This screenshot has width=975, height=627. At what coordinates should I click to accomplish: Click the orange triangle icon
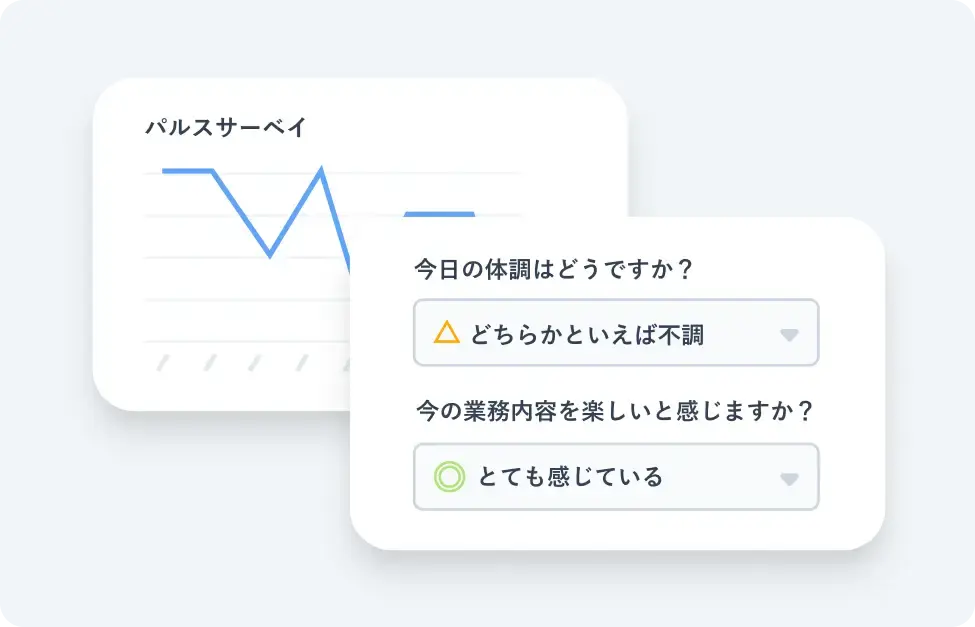pos(446,332)
